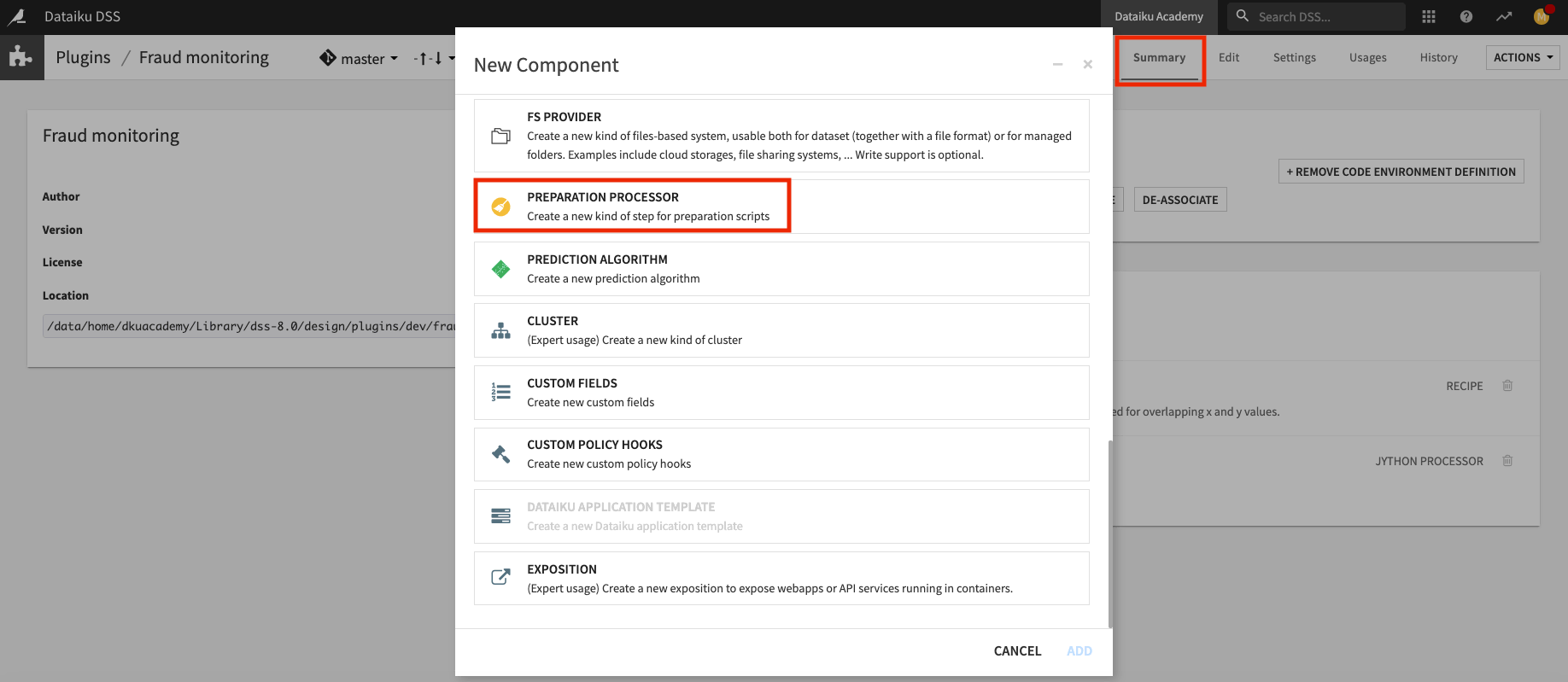The width and height of the screenshot is (1568, 682).
Task: Click the Fraud monitoring breadcrumb
Action: [x=204, y=57]
